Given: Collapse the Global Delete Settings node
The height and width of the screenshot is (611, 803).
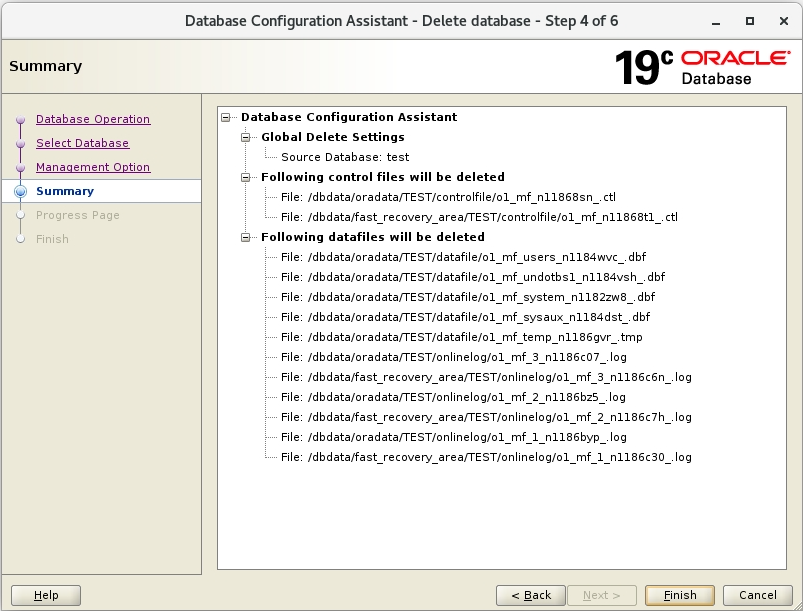Looking at the screenshot, I should [x=246, y=137].
